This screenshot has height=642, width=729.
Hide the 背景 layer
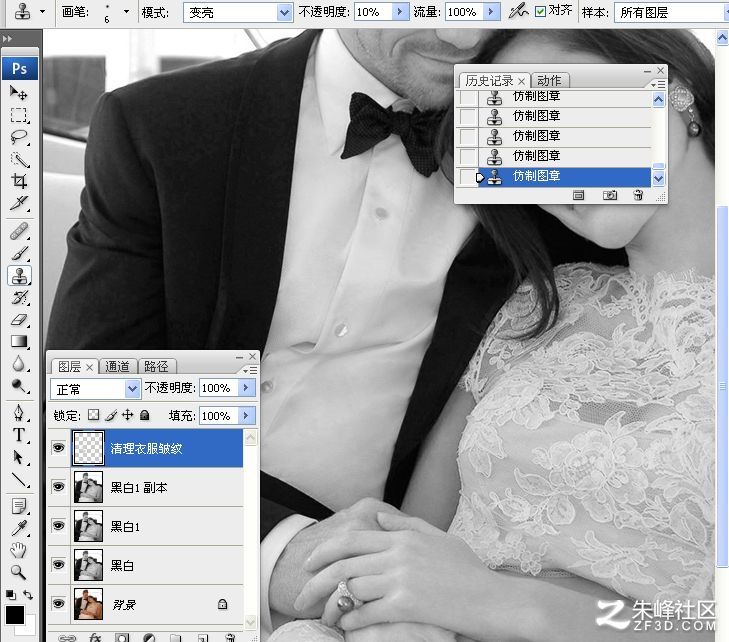(58, 604)
